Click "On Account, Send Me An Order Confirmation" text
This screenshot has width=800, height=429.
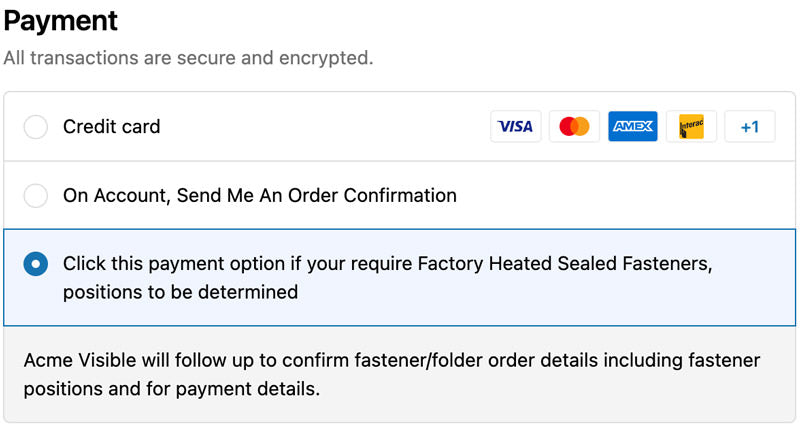click(x=260, y=196)
